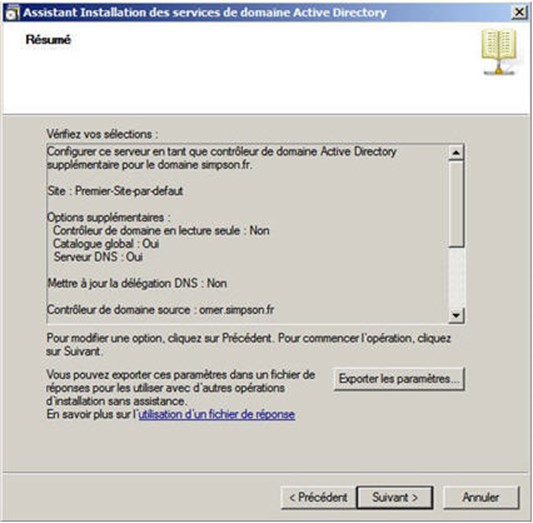
Task: Click the Active Directory book icon
Action: pos(498,52)
